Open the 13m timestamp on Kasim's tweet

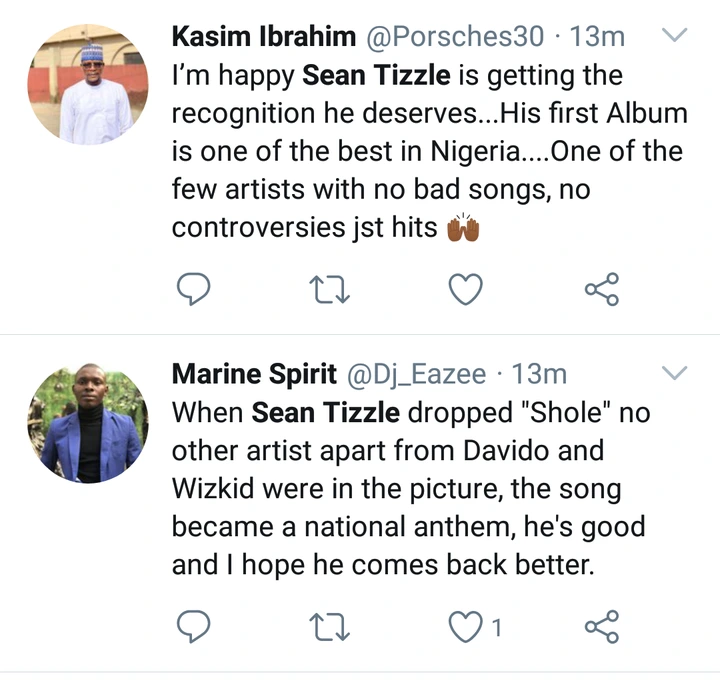pyautogui.click(x=597, y=37)
